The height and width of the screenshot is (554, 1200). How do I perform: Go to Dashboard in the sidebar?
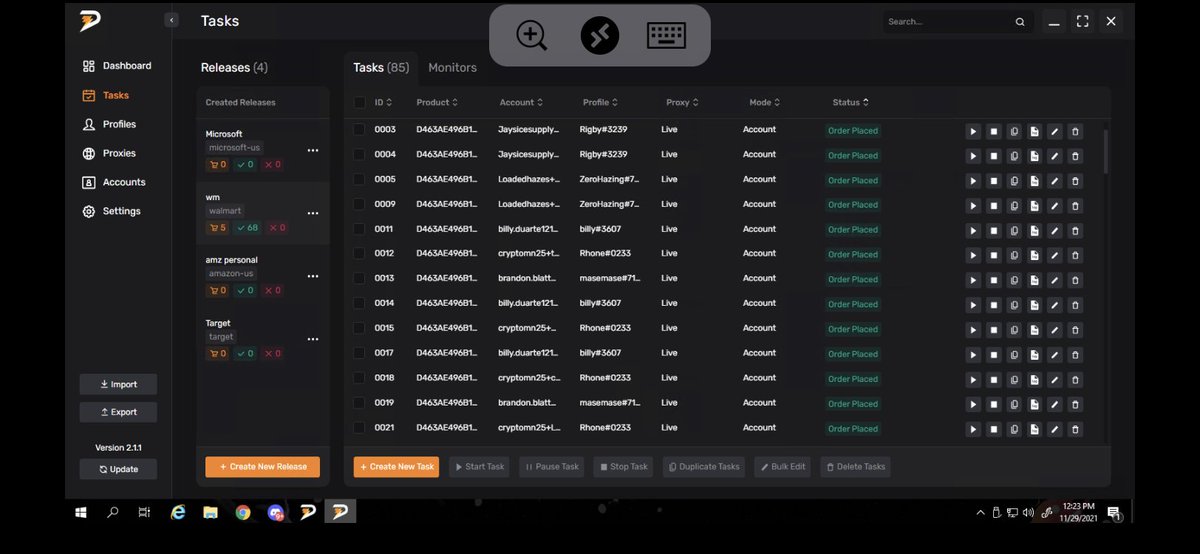[x=117, y=66]
